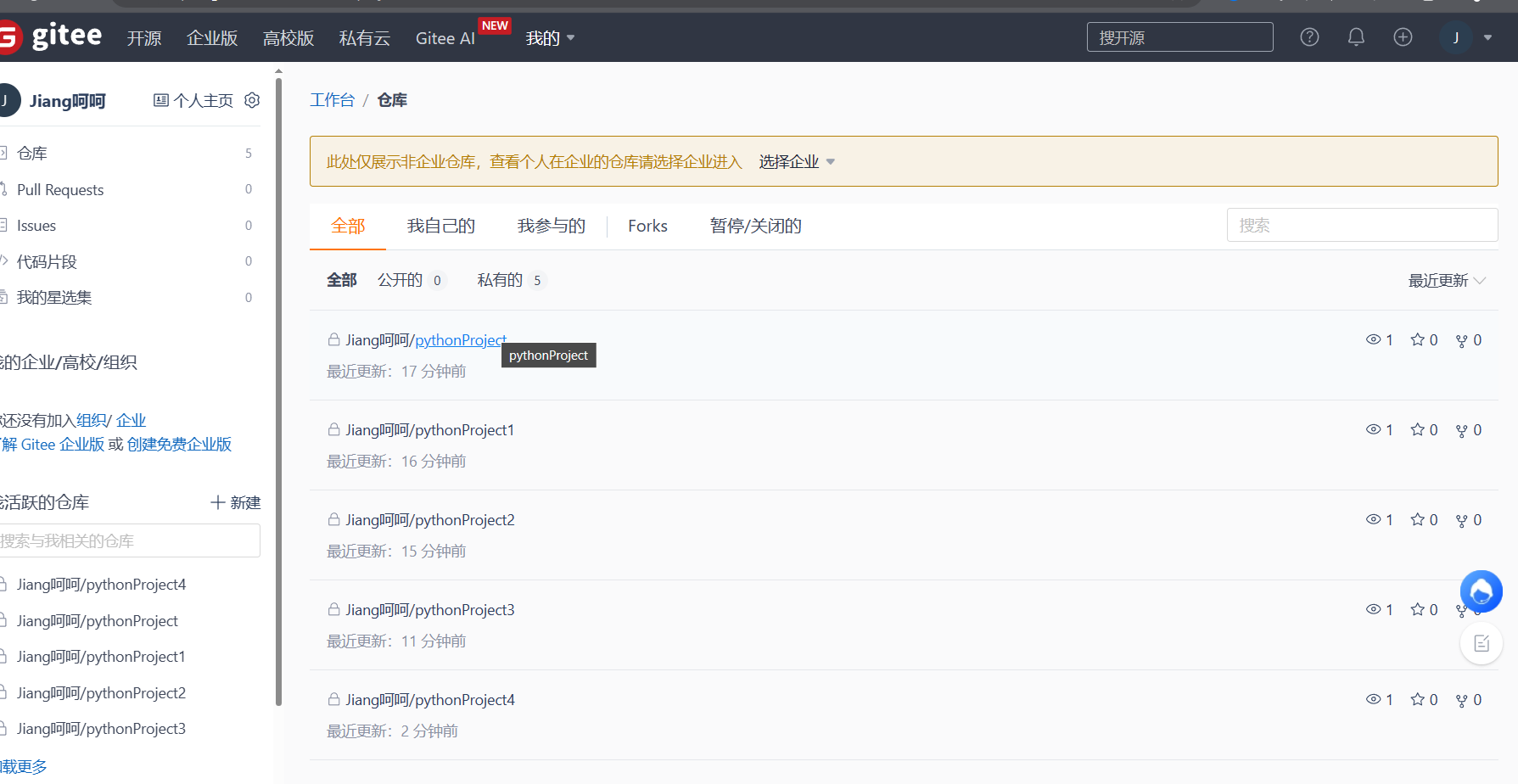The height and width of the screenshot is (784, 1518).
Task: Switch to the 暂停/关闭的 tab
Action: click(756, 226)
